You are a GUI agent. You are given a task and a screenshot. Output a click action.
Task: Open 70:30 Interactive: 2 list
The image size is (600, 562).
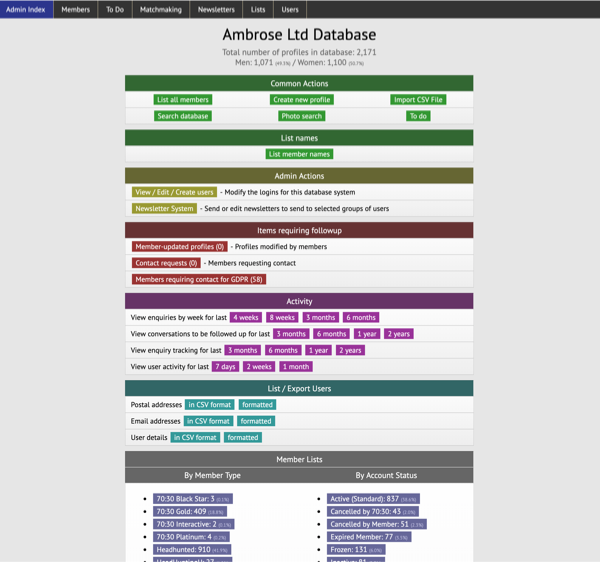pyautogui.click(x=194, y=524)
